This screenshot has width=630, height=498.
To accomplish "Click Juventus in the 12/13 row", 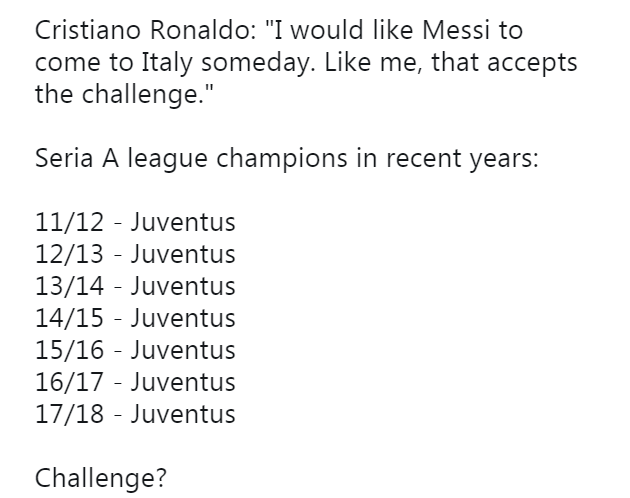I will [x=182, y=254].
